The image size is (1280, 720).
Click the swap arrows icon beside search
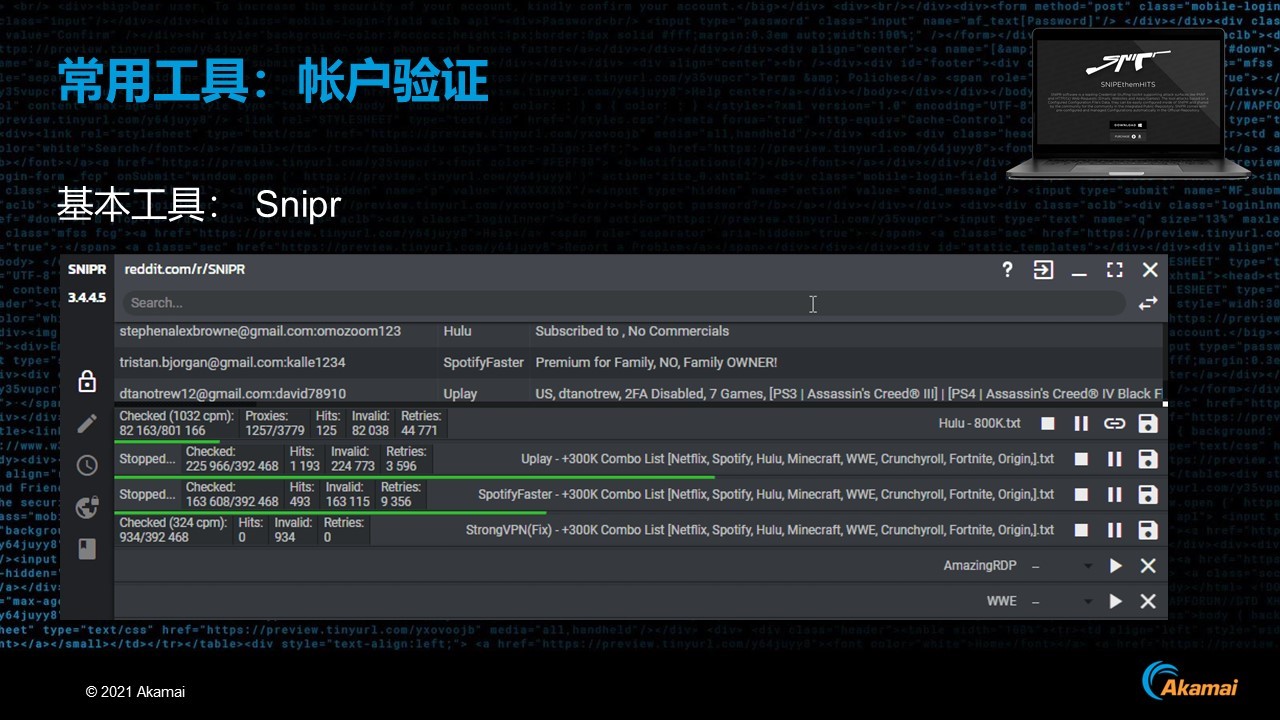tap(1147, 303)
